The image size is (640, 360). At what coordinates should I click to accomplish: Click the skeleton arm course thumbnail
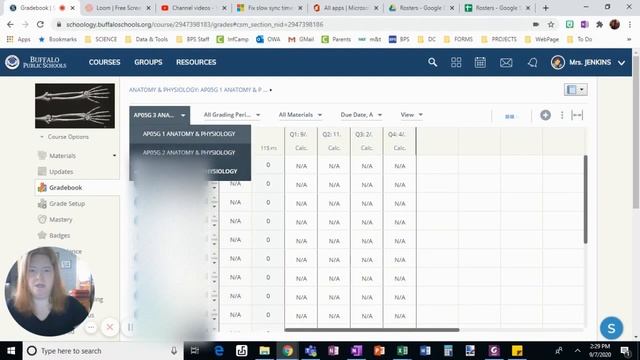[75, 106]
